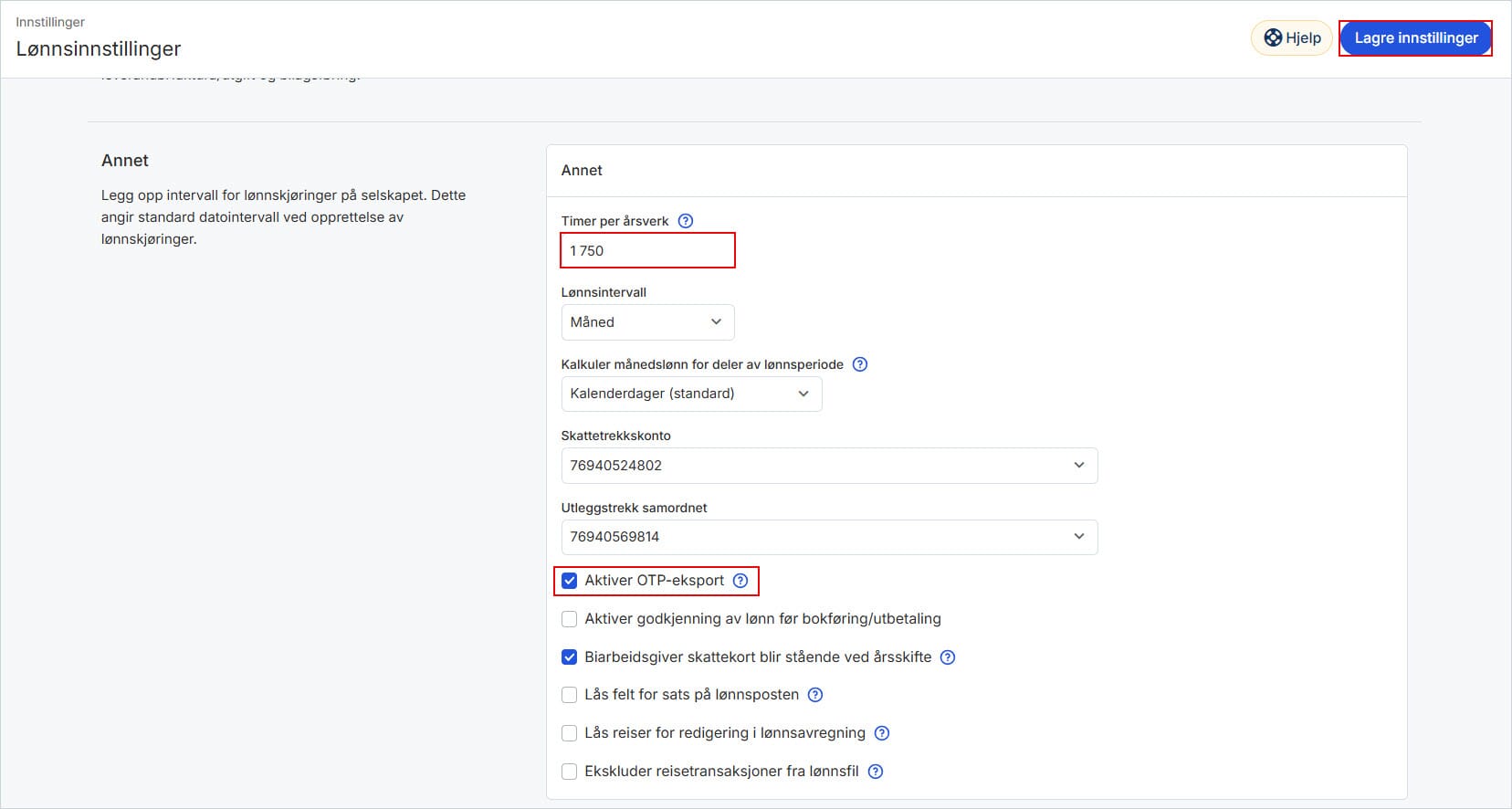The width and height of the screenshot is (1512, 809).
Task: Focus the Timer per årsverk input field
Action: coord(647,250)
